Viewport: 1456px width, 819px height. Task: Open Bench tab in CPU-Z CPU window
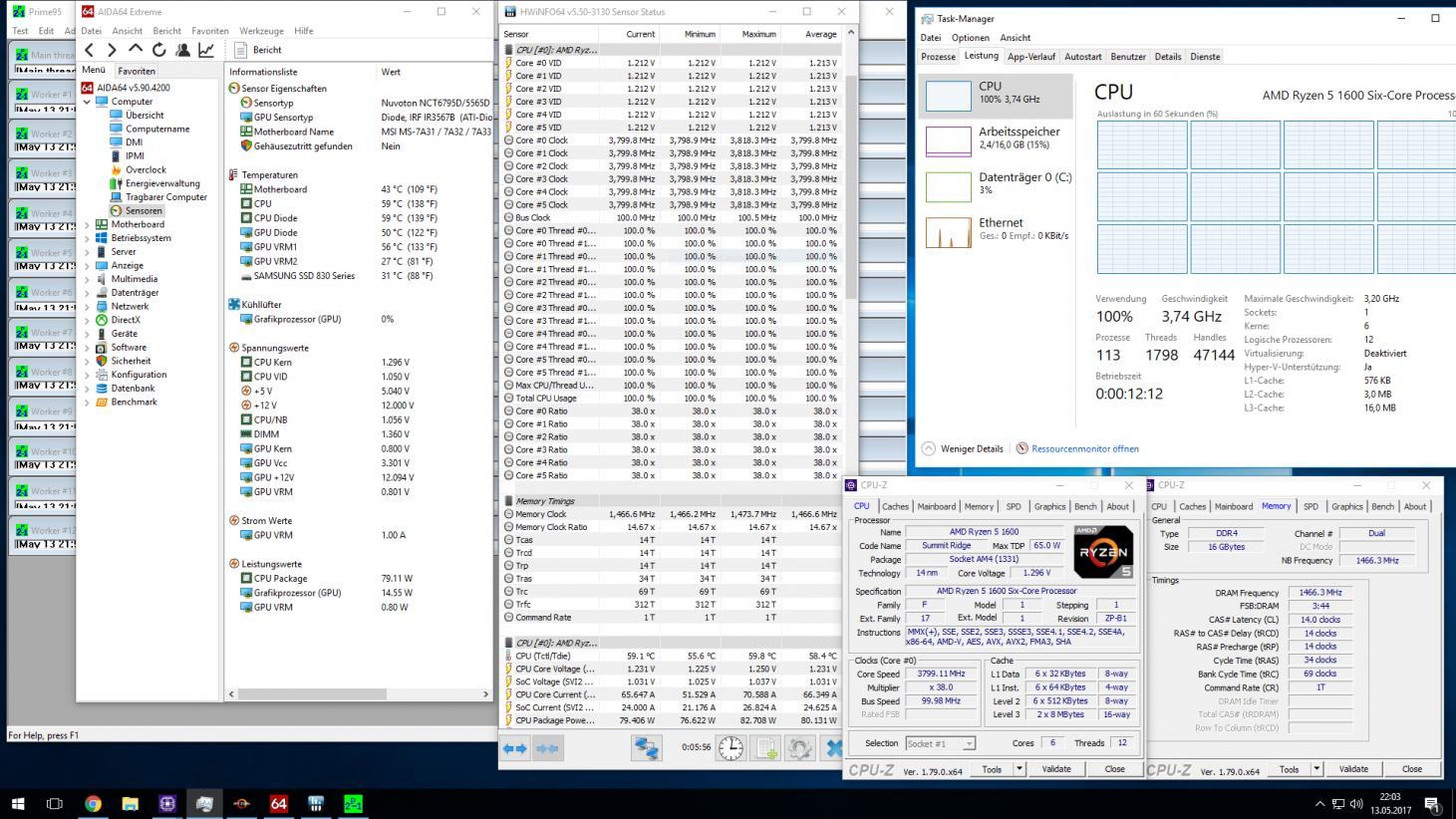pyautogui.click(x=1085, y=506)
